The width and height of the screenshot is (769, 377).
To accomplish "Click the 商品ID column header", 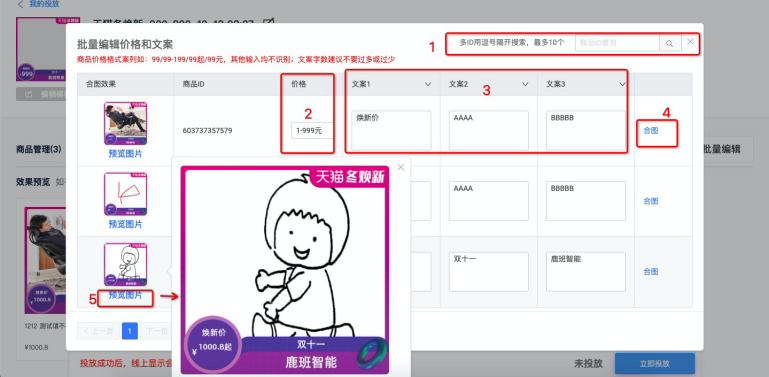I will 194,84.
